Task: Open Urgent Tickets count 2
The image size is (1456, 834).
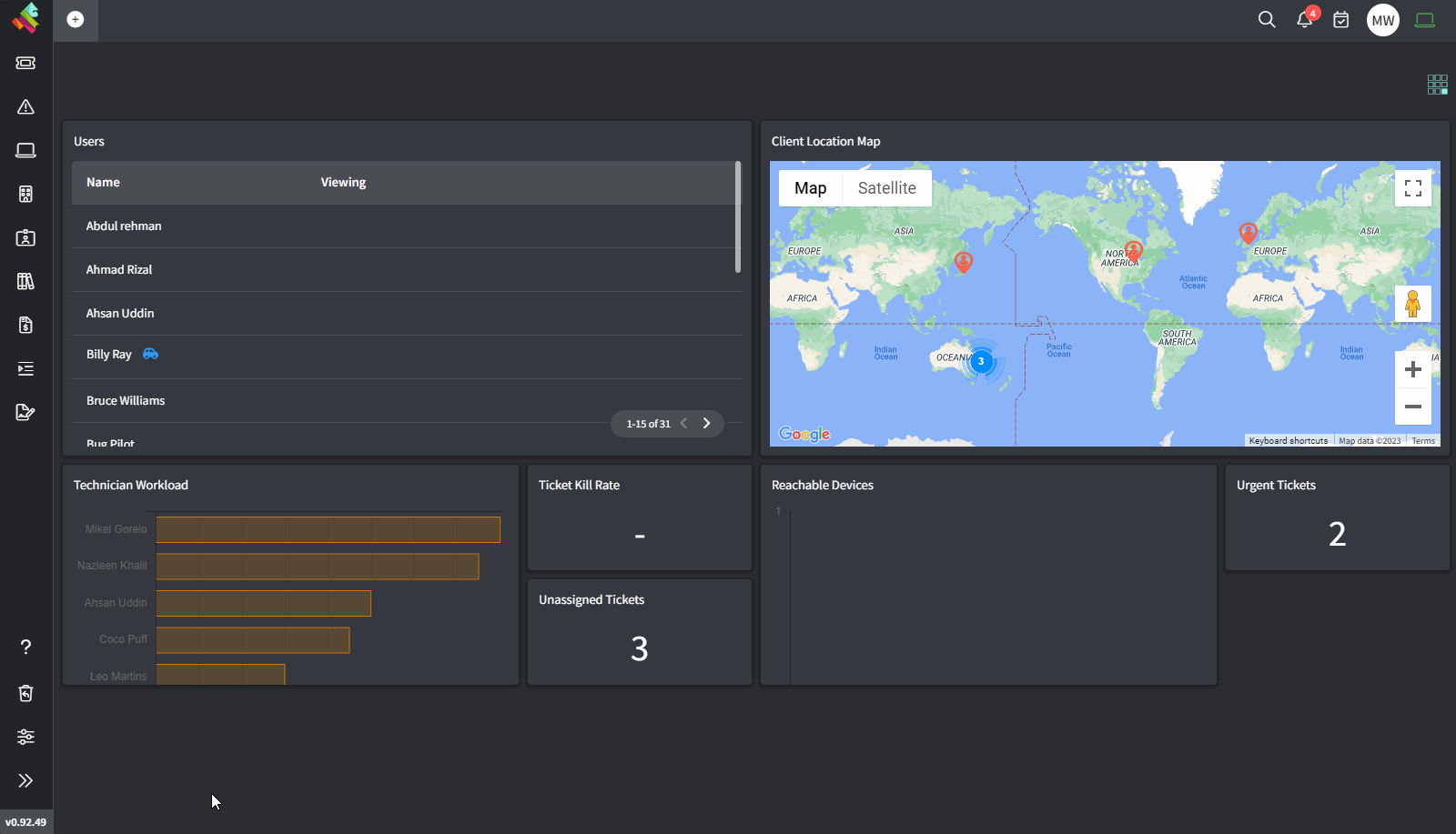Action: (1337, 535)
